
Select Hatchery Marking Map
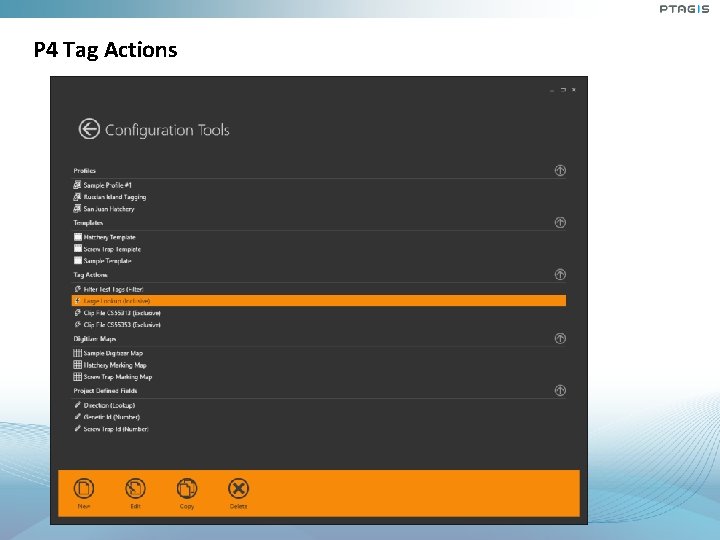click(110, 365)
